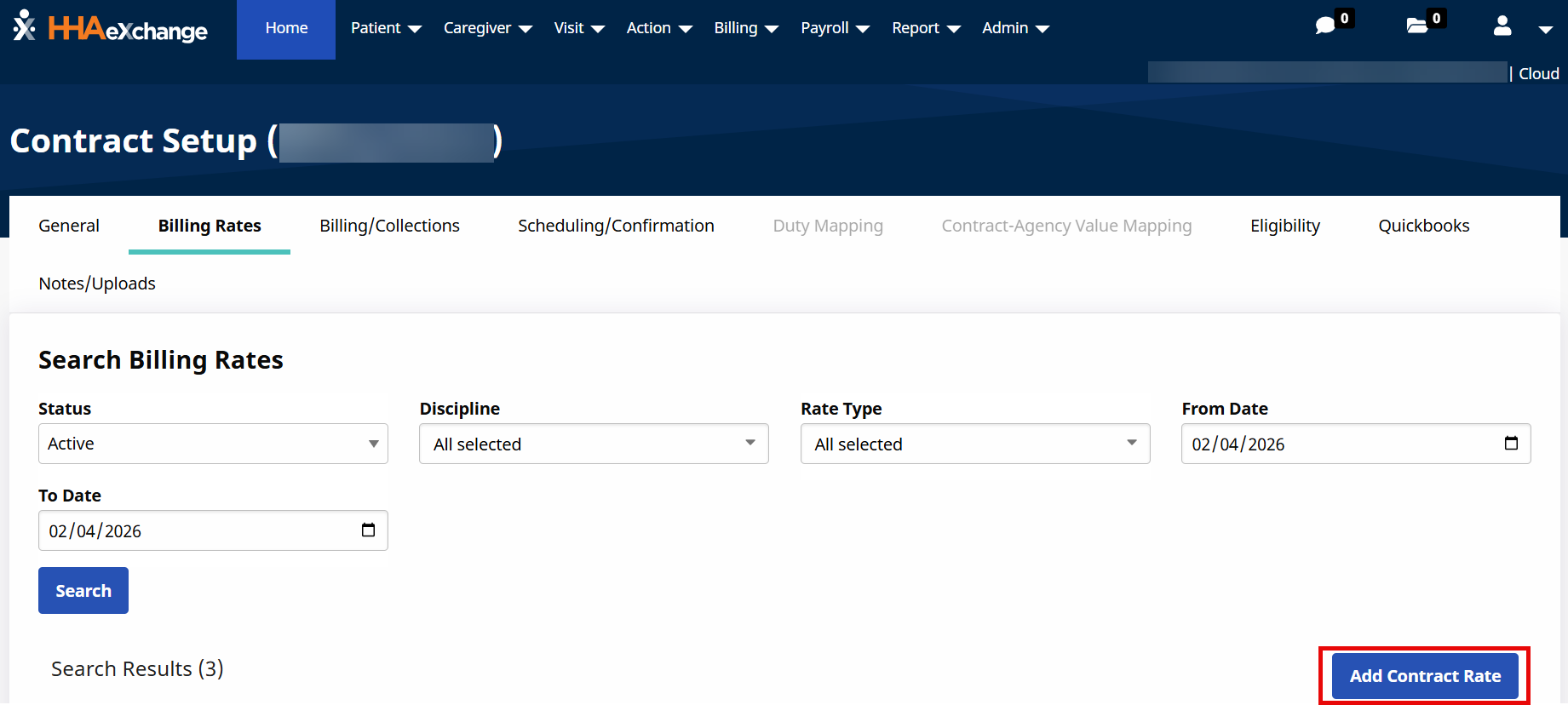This screenshot has height=705, width=1568.
Task: Switch to the General tab
Action: [x=69, y=226]
